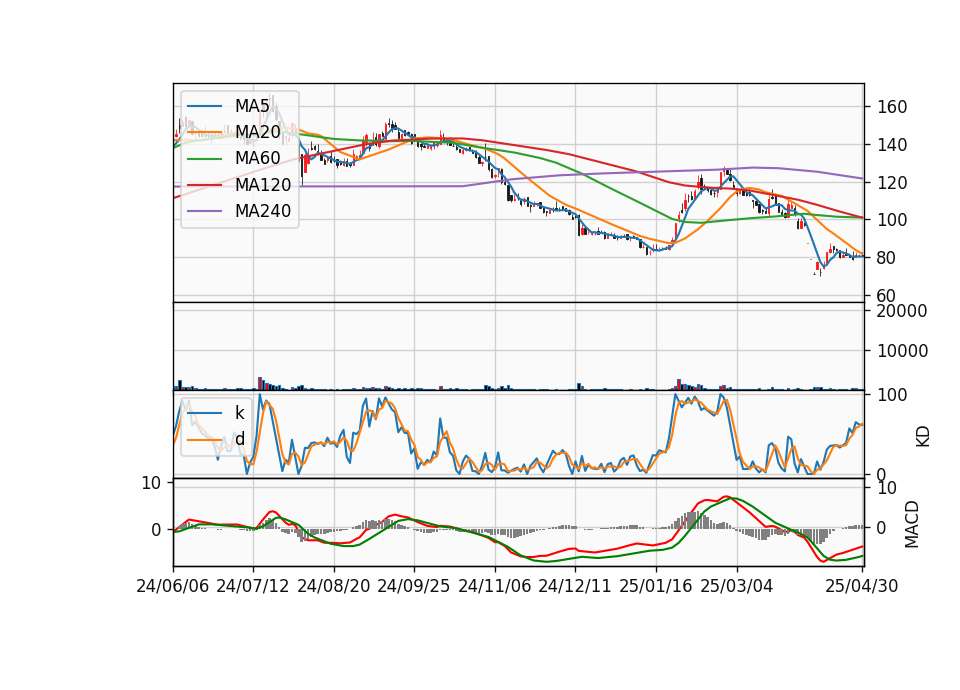Click the MACD axis label
This screenshot has height=690, width=960.
[912, 524]
